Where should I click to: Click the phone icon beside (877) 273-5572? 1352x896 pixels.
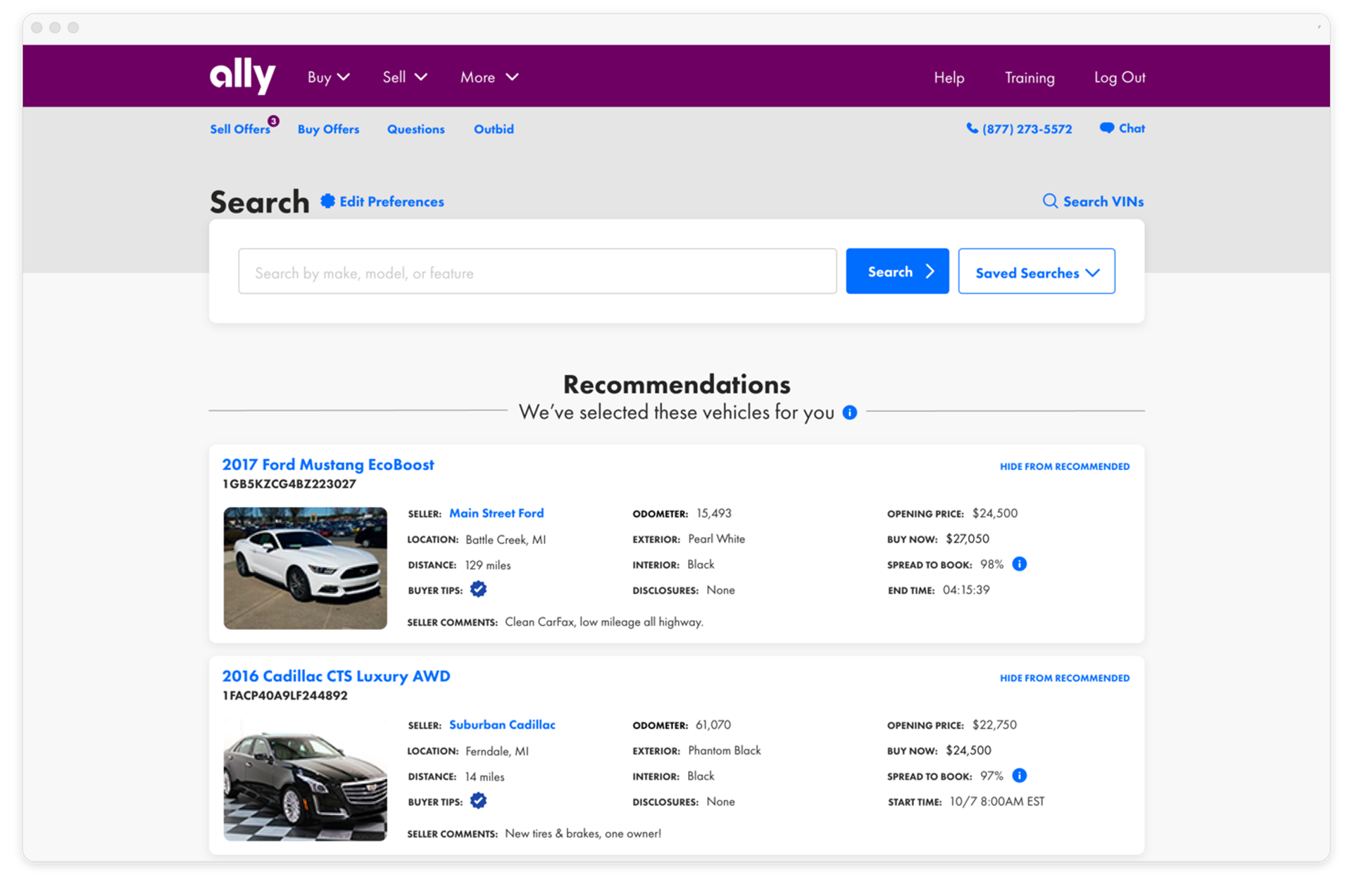(x=972, y=128)
